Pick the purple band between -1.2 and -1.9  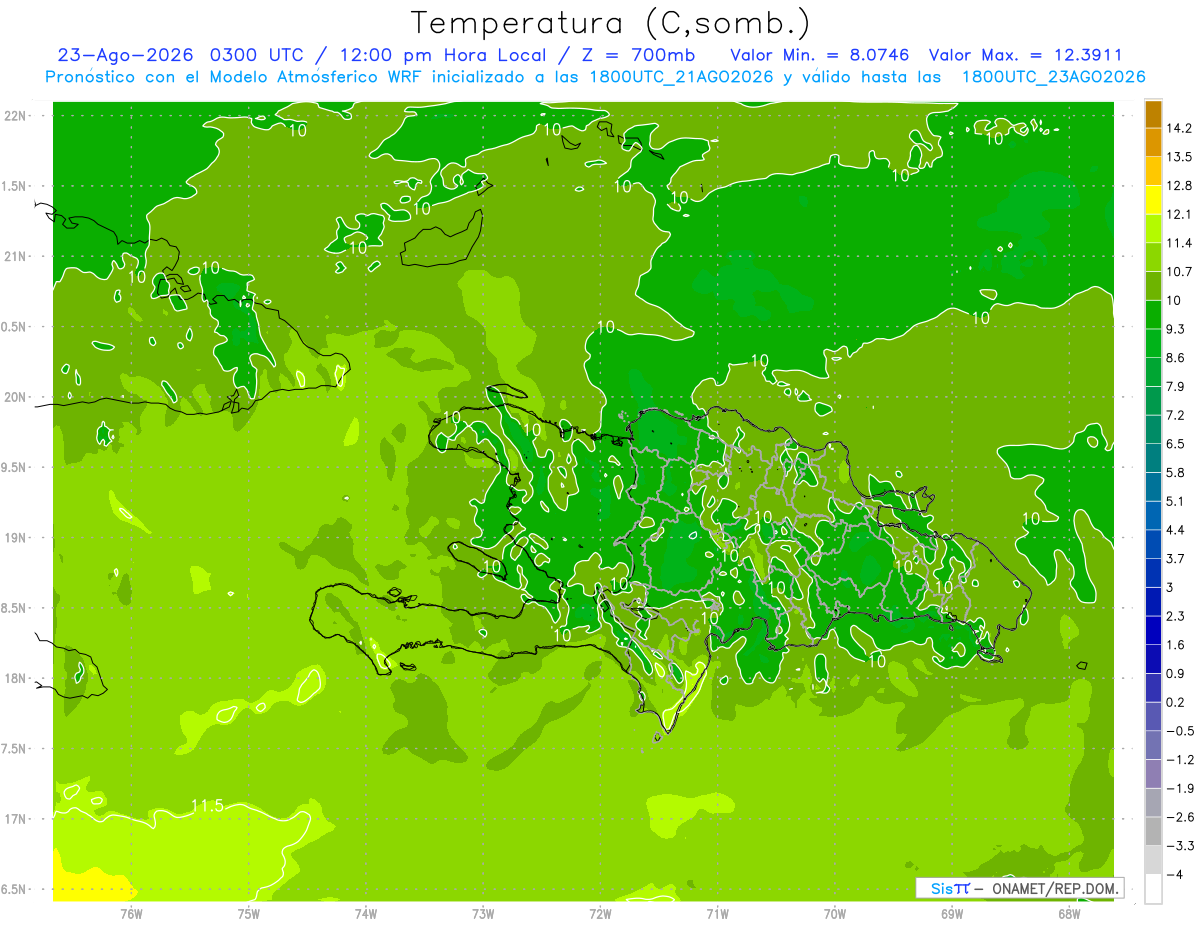click(x=1153, y=774)
